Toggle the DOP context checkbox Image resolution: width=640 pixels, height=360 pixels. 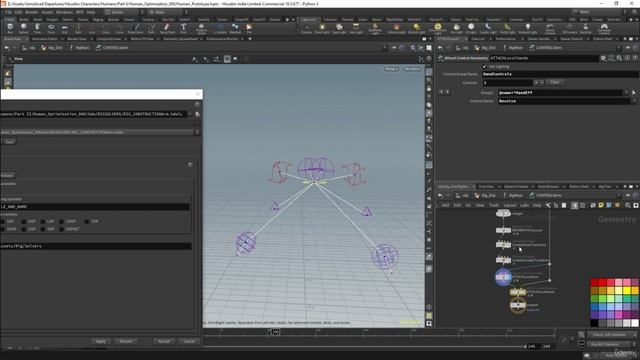[24, 222]
